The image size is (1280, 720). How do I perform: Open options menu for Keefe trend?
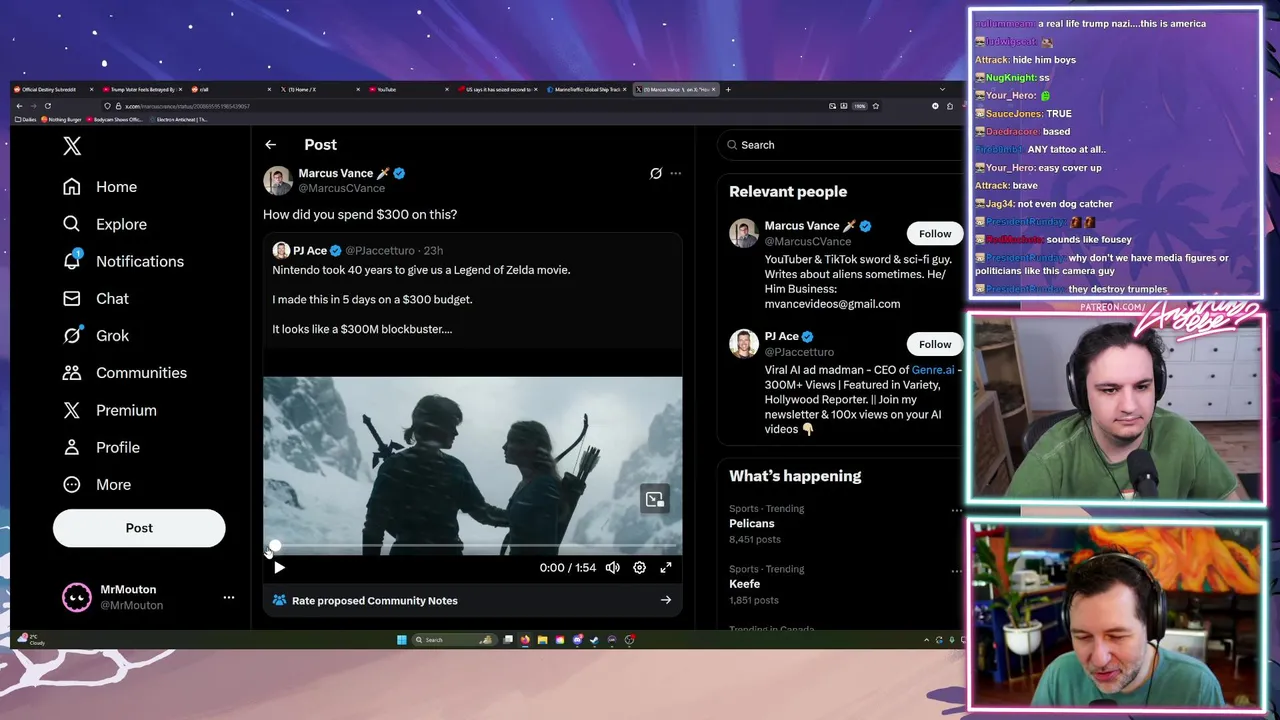click(x=956, y=571)
